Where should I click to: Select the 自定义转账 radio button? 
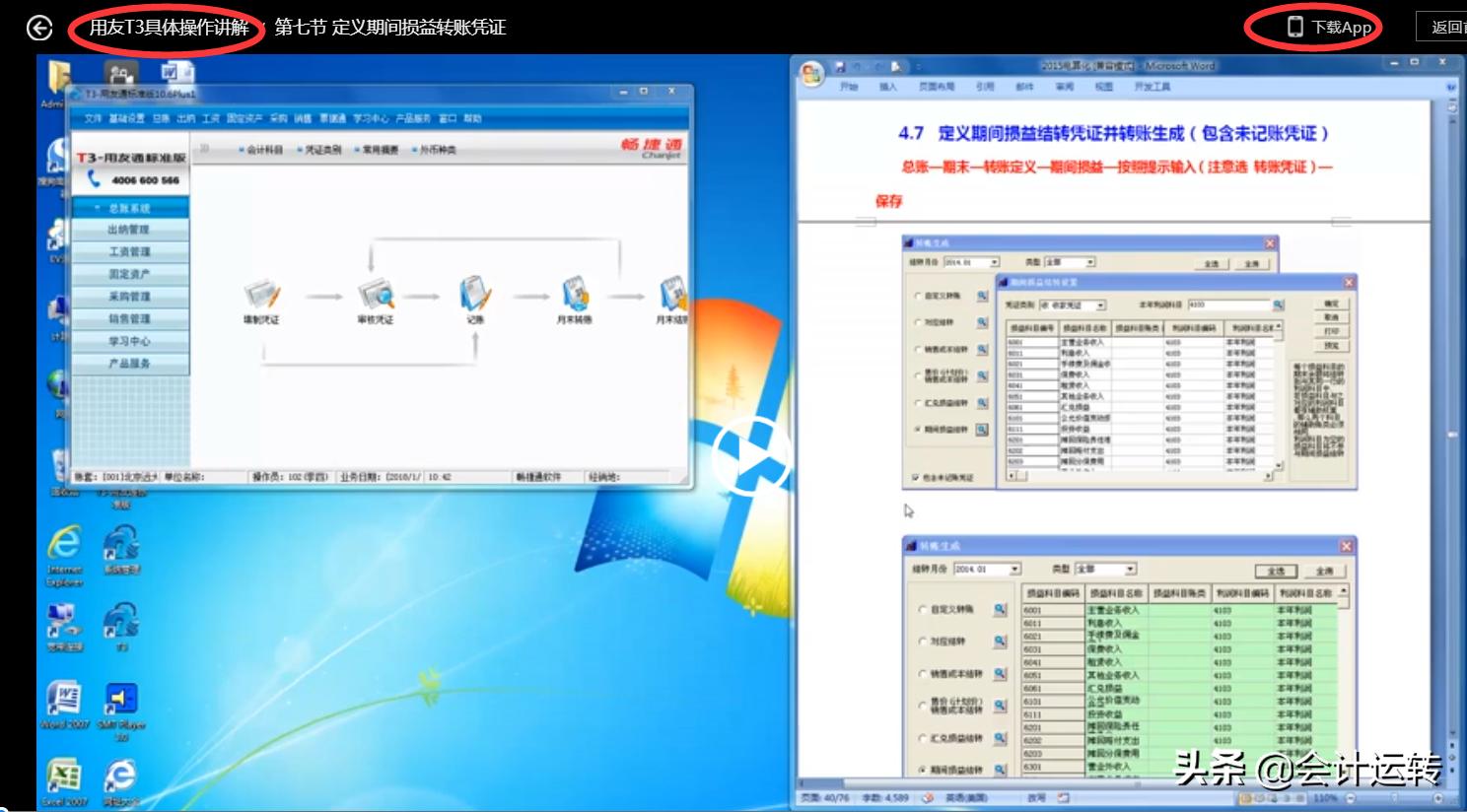[x=916, y=297]
